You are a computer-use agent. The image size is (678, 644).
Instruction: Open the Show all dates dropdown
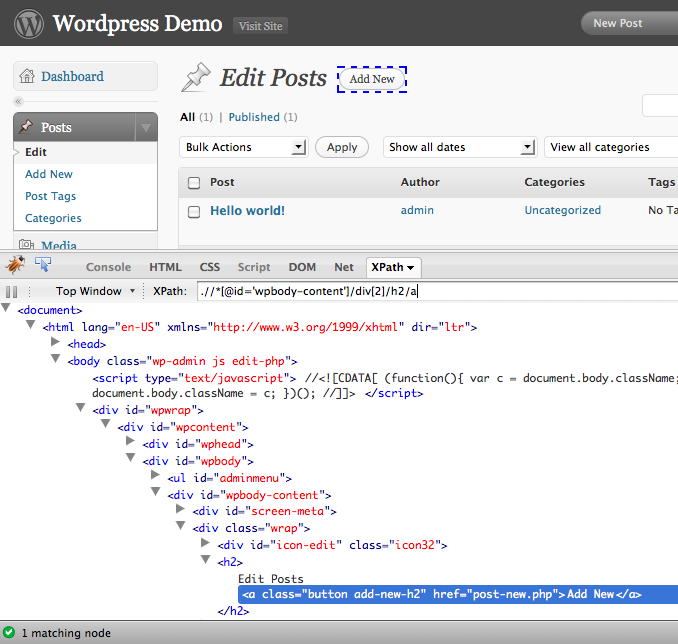460,147
